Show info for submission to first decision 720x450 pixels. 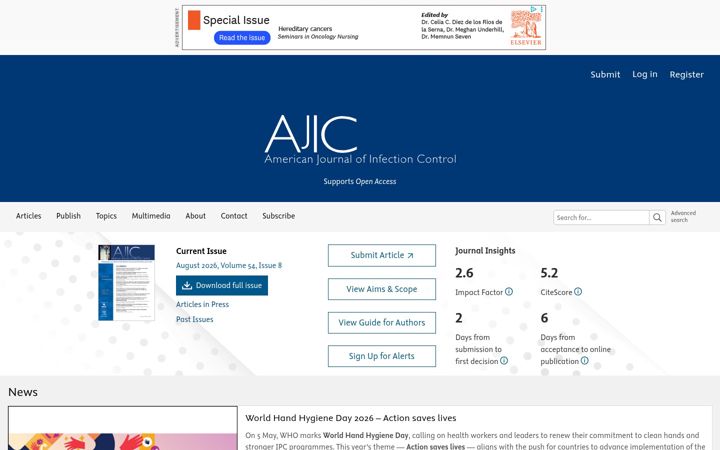pos(504,360)
